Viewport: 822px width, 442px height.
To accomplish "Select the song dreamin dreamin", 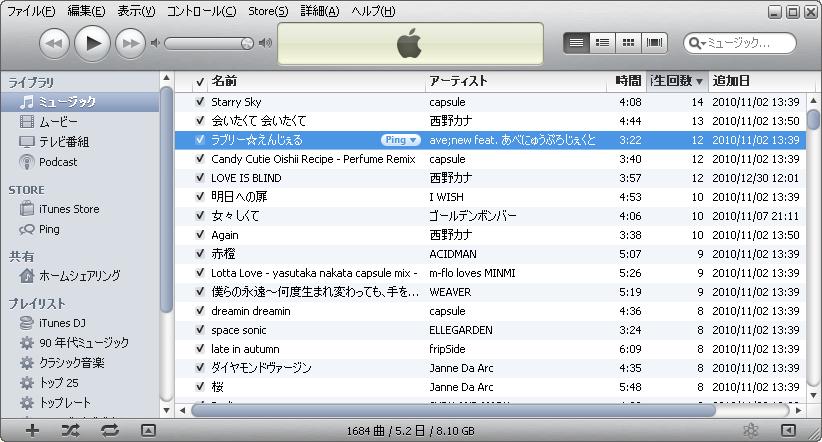I will 251,311.
